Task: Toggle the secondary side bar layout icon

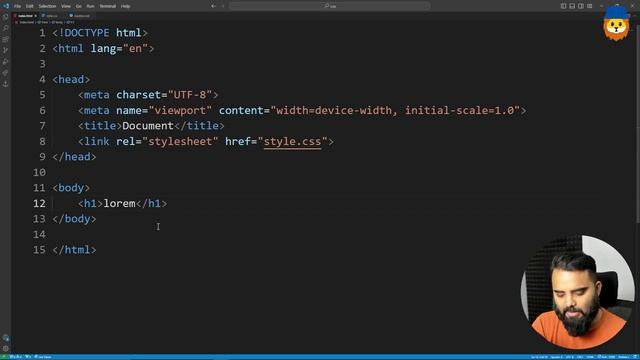Action: pyautogui.click(x=581, y=6)
